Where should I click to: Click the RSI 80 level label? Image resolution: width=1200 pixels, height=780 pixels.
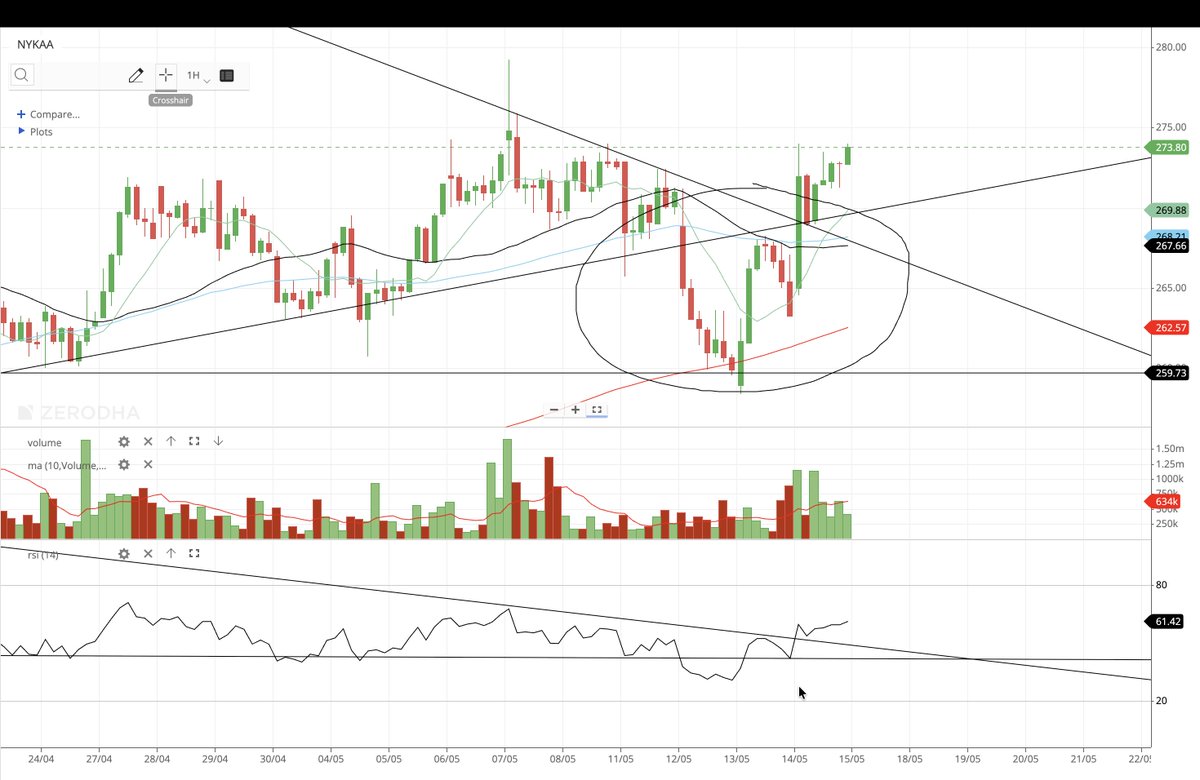(1161, 585)
